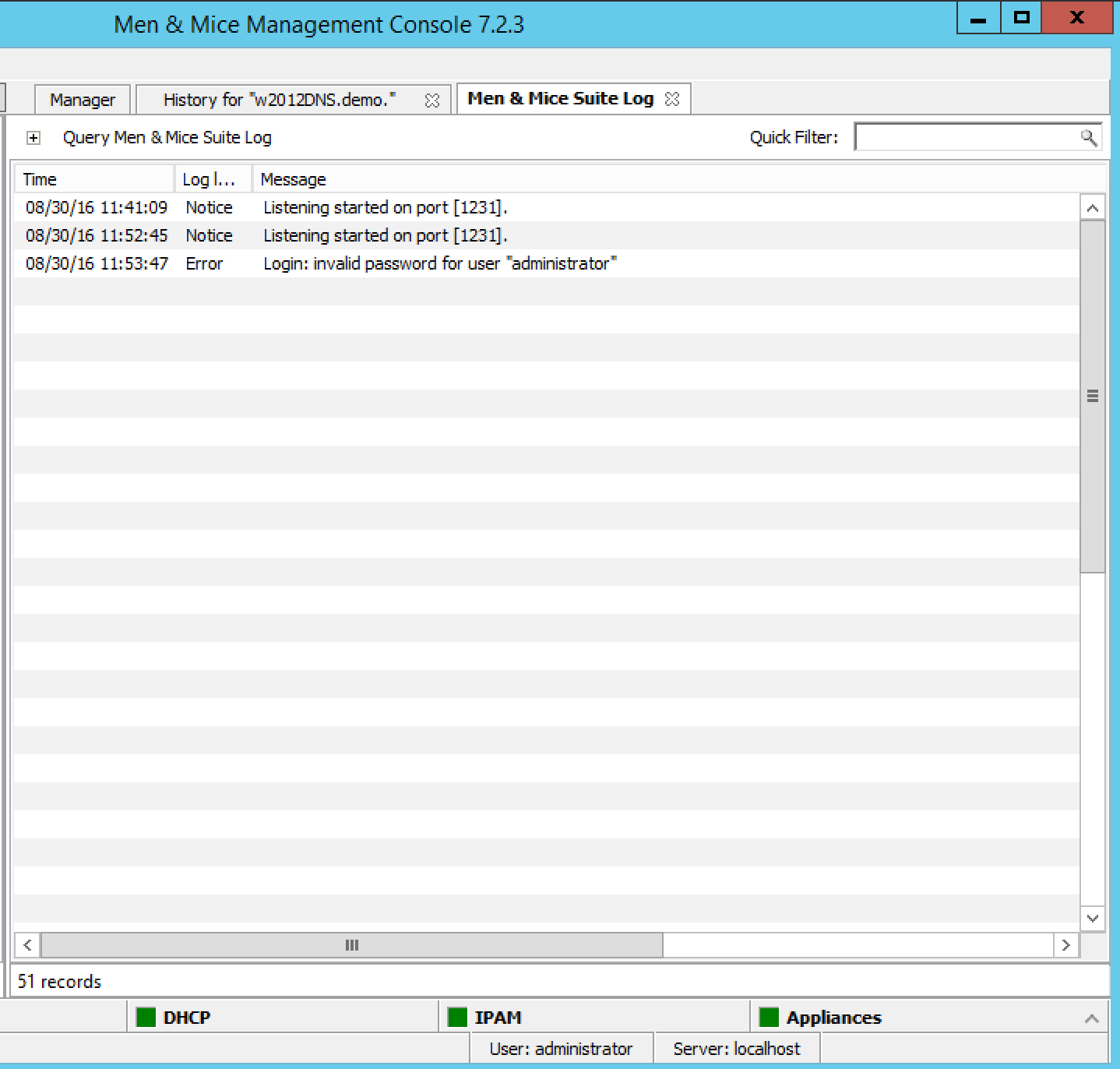1120x1069 pixels.
Task: Close the Men & Mice Suite Log tab
Action: (672, 99)
